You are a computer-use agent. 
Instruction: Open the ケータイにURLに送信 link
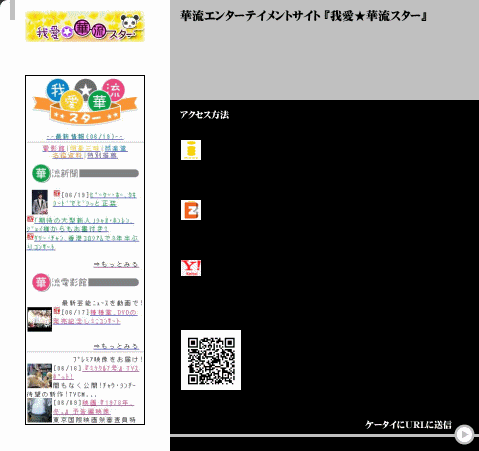click(x=408, y=425)
